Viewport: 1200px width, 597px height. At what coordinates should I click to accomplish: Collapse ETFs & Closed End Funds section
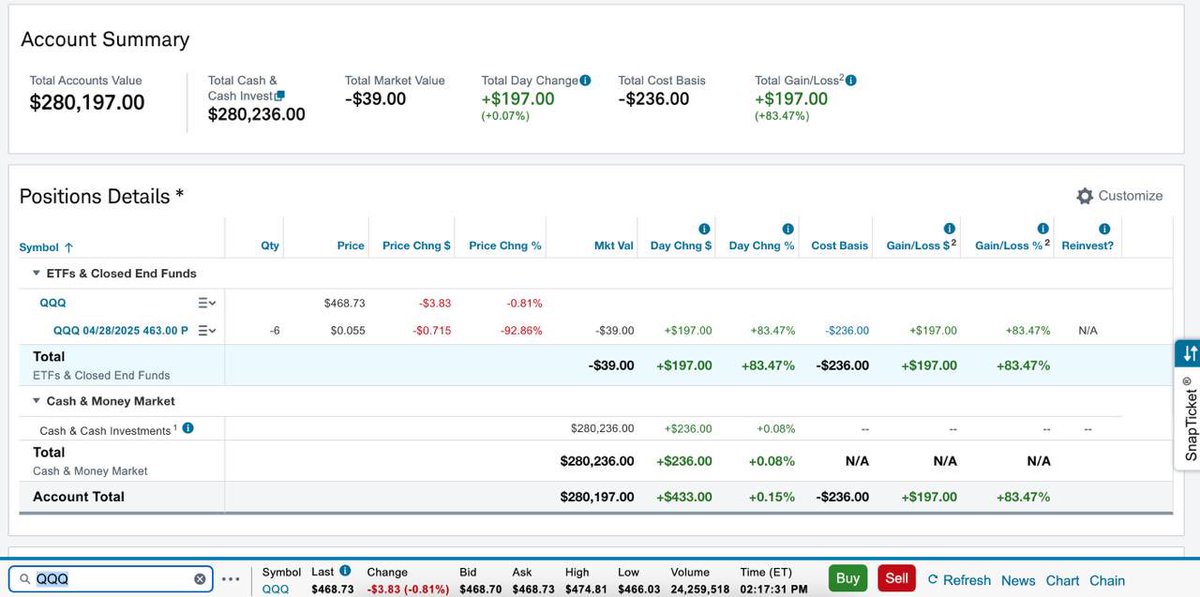(x=37, y=273)
